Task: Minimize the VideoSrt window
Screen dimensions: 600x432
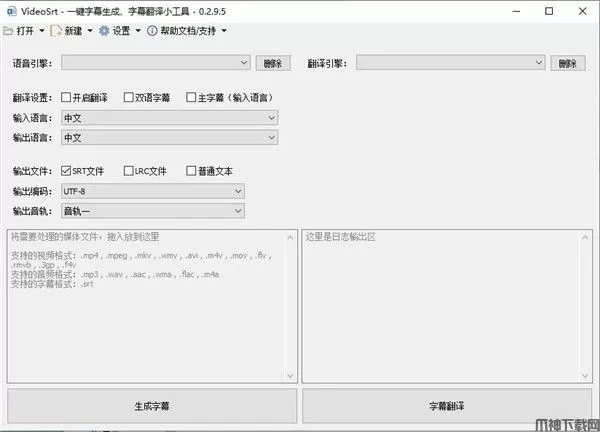Action: 516,11
